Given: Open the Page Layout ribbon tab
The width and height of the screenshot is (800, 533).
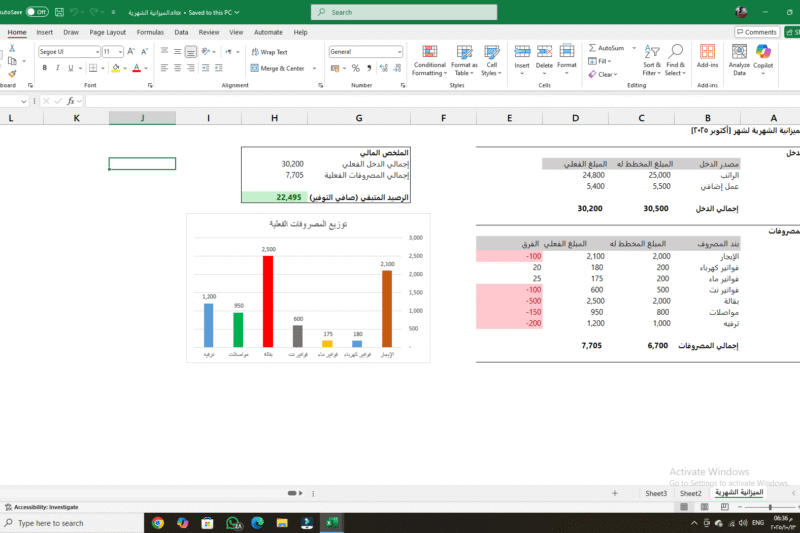Looking at the screenshot, I should point(107,32).
